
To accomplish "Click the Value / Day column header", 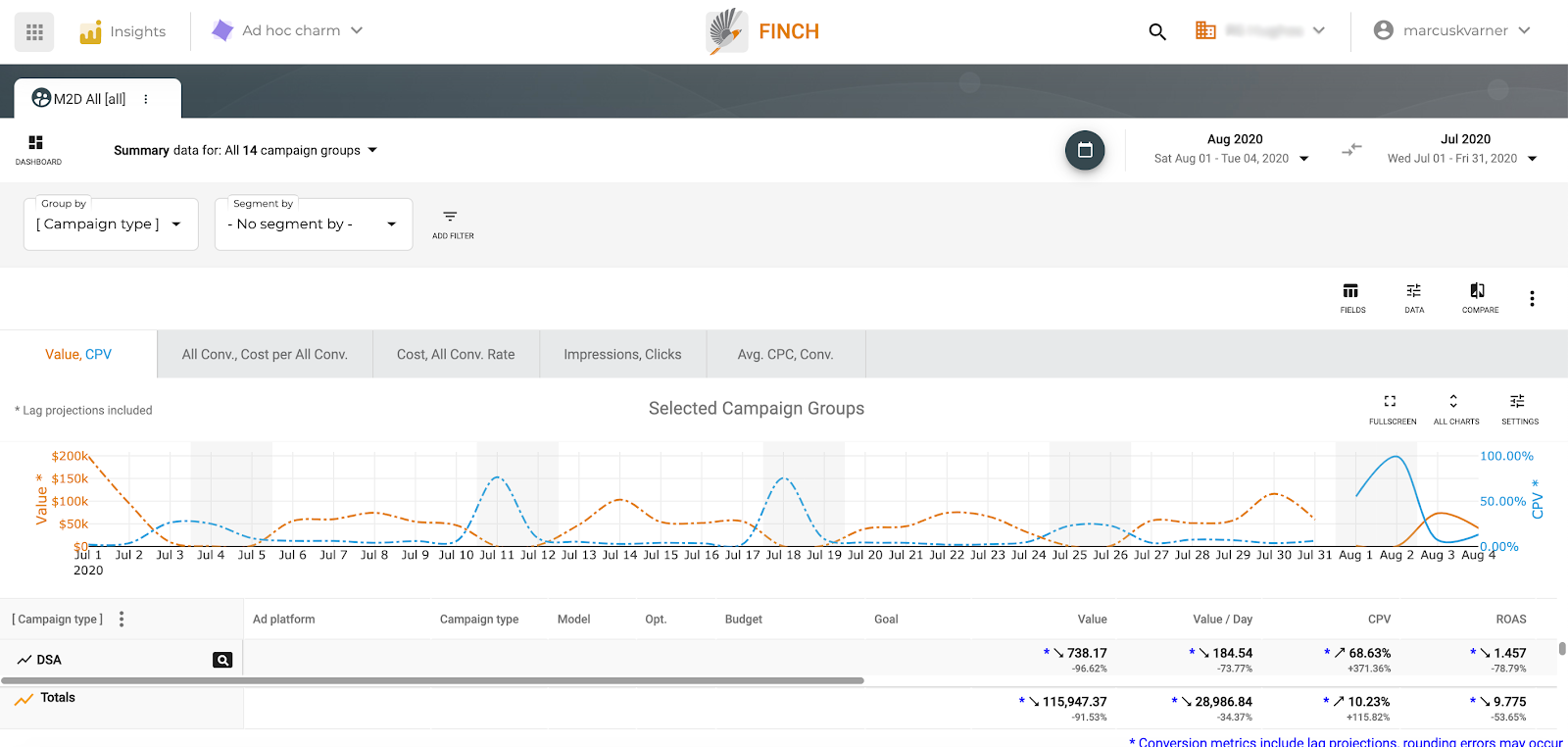I will point(1222,620).
